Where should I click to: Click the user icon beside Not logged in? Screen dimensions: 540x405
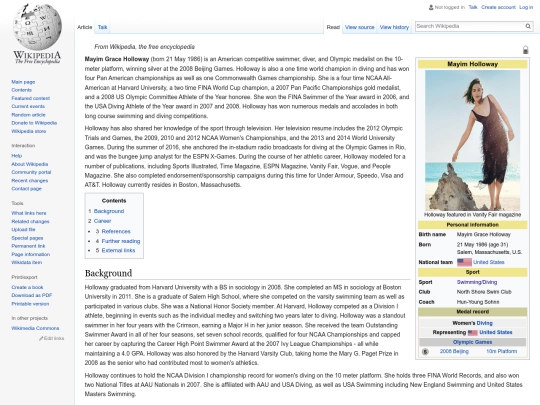coord(430,7)
